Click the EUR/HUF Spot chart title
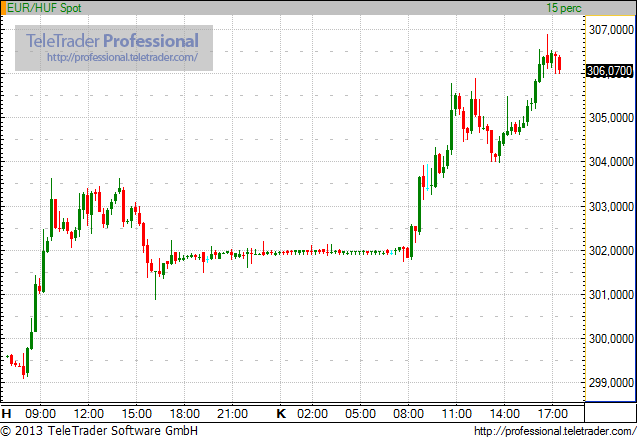637x440 pixels. [44, 8]
